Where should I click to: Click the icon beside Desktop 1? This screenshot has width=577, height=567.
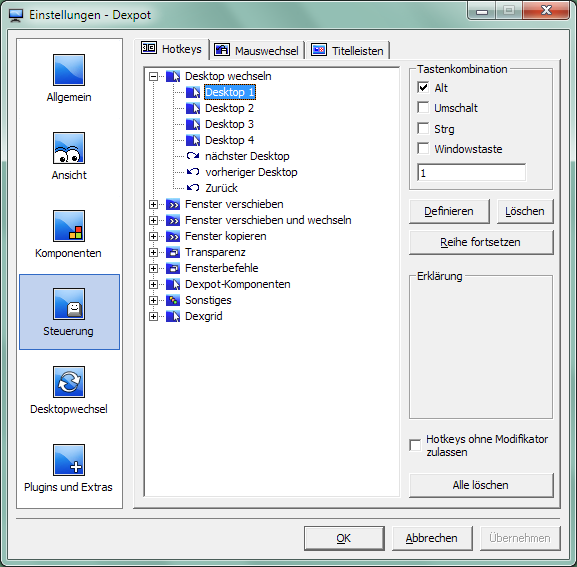pos(193,92)
